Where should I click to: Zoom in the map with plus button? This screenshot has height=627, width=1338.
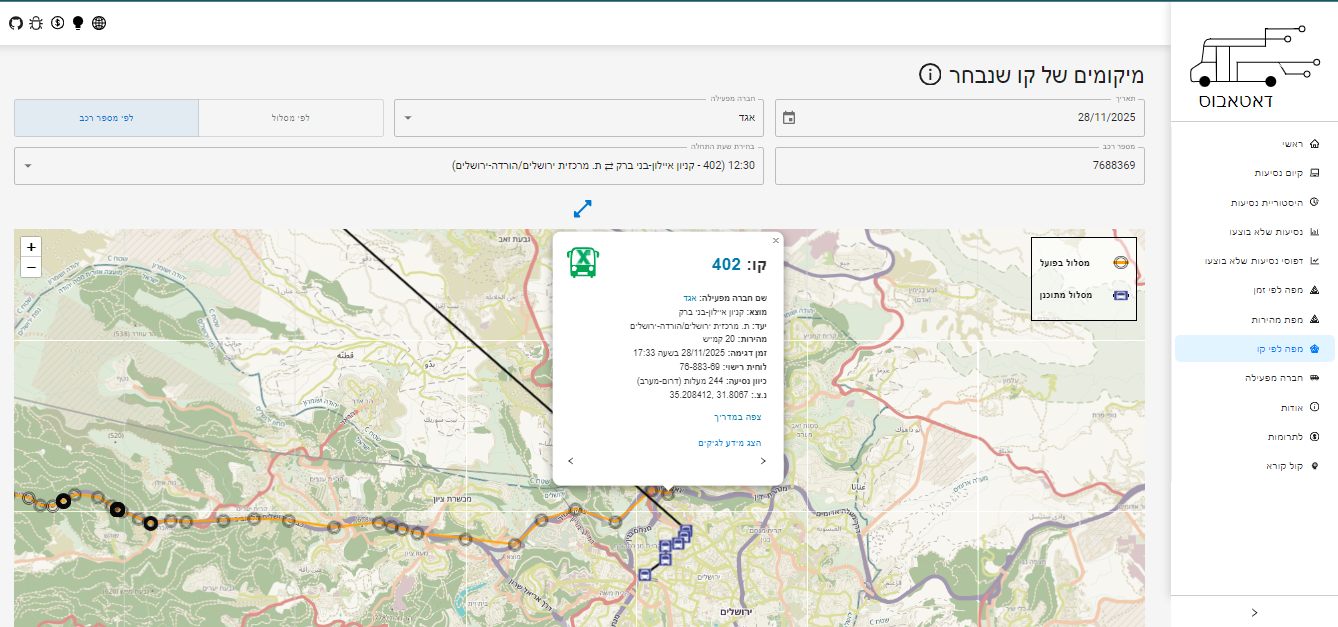pos(31,247)
